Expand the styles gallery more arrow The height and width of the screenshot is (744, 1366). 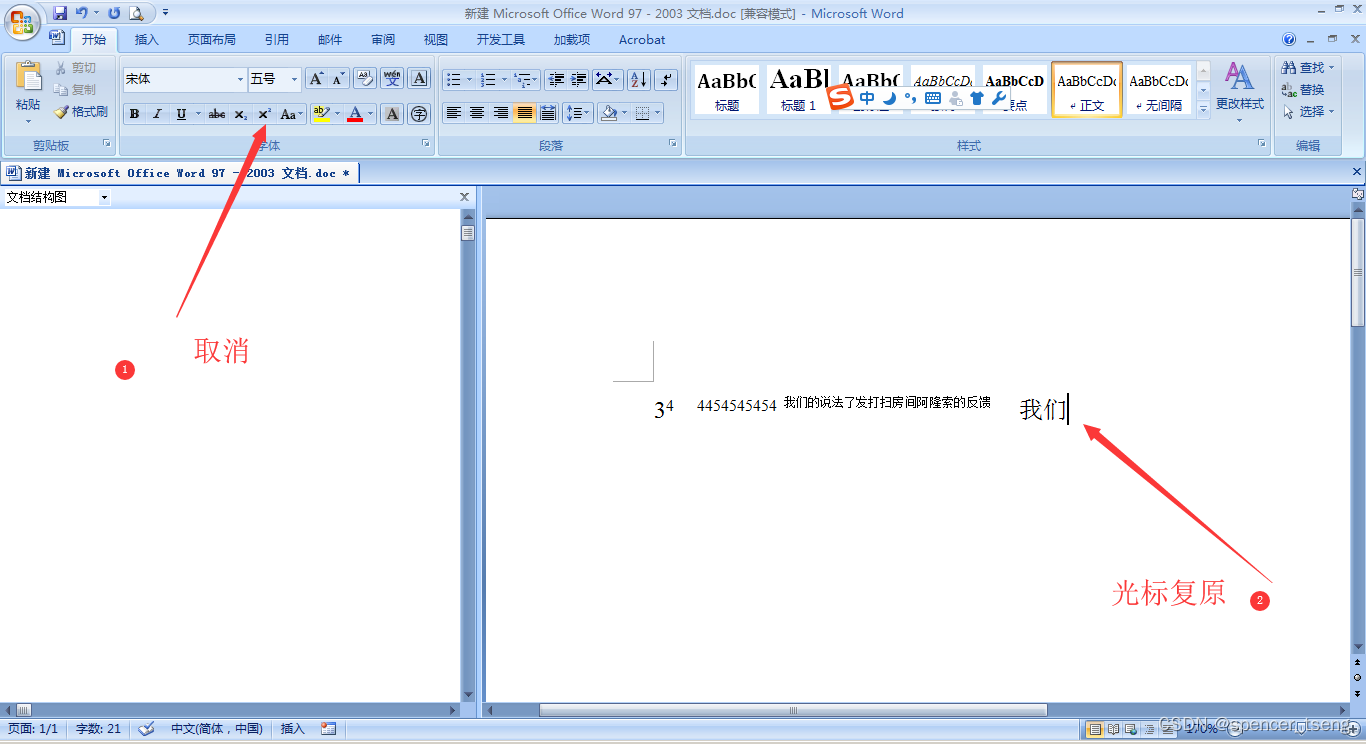[x=1203, y=109]
